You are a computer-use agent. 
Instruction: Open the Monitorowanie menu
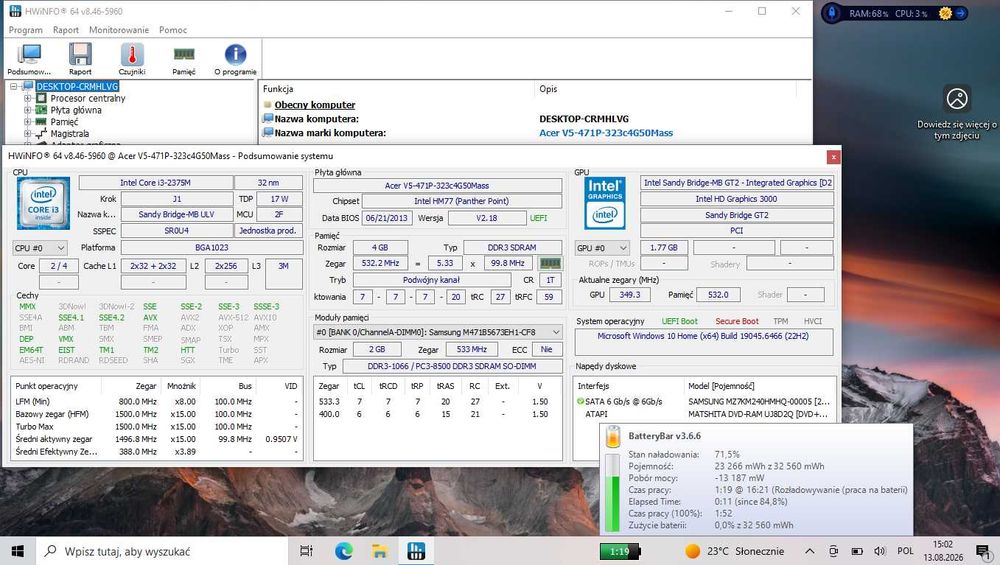119,30
